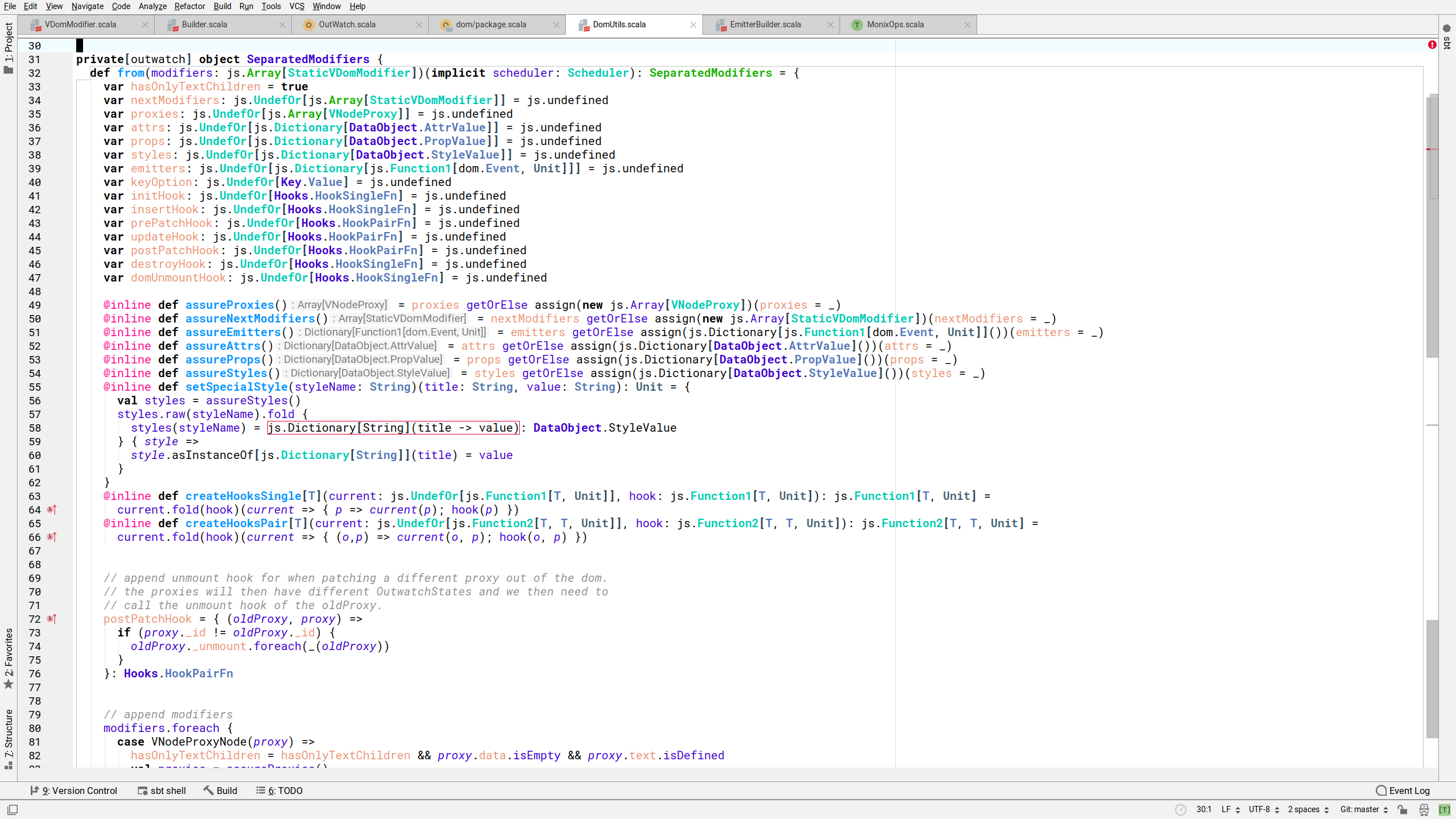Toggle tool window quick access button
1456x819 pixels.
[x=13, y=809]
